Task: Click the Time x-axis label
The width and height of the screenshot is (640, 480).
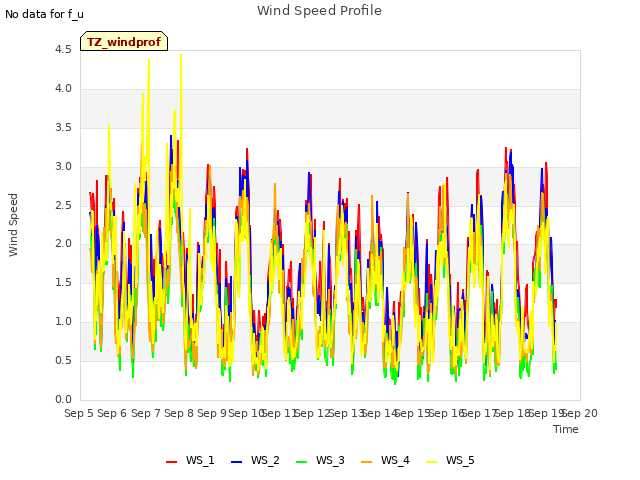Action: 566,429
